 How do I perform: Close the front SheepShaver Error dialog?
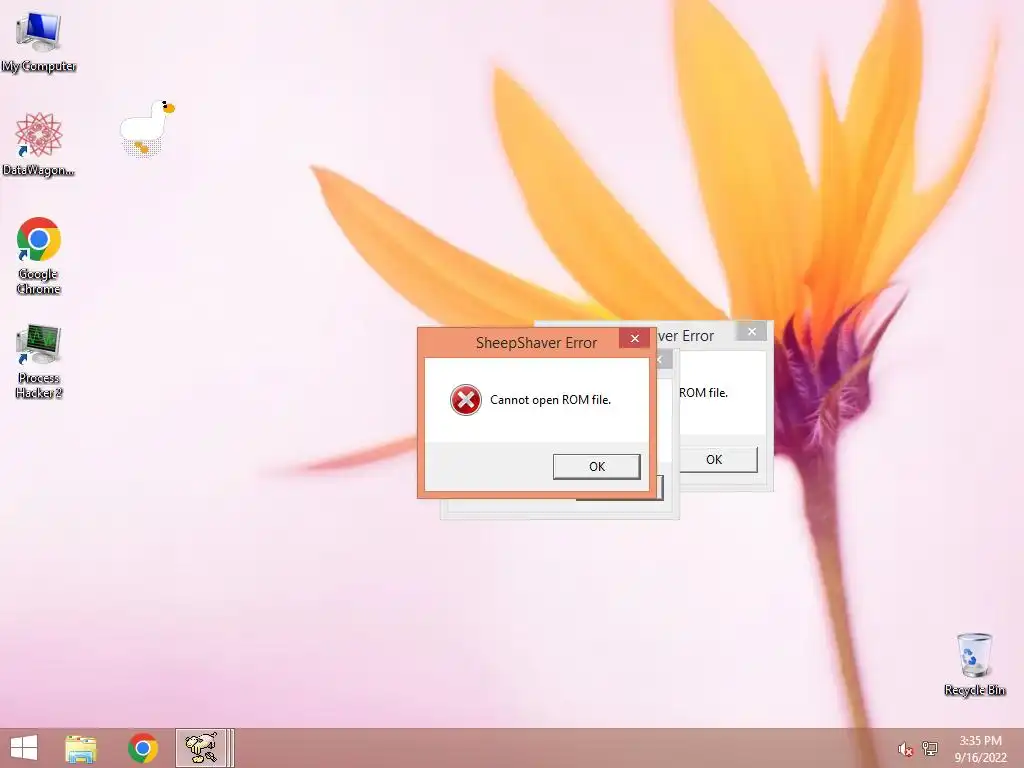coord(634,338)
